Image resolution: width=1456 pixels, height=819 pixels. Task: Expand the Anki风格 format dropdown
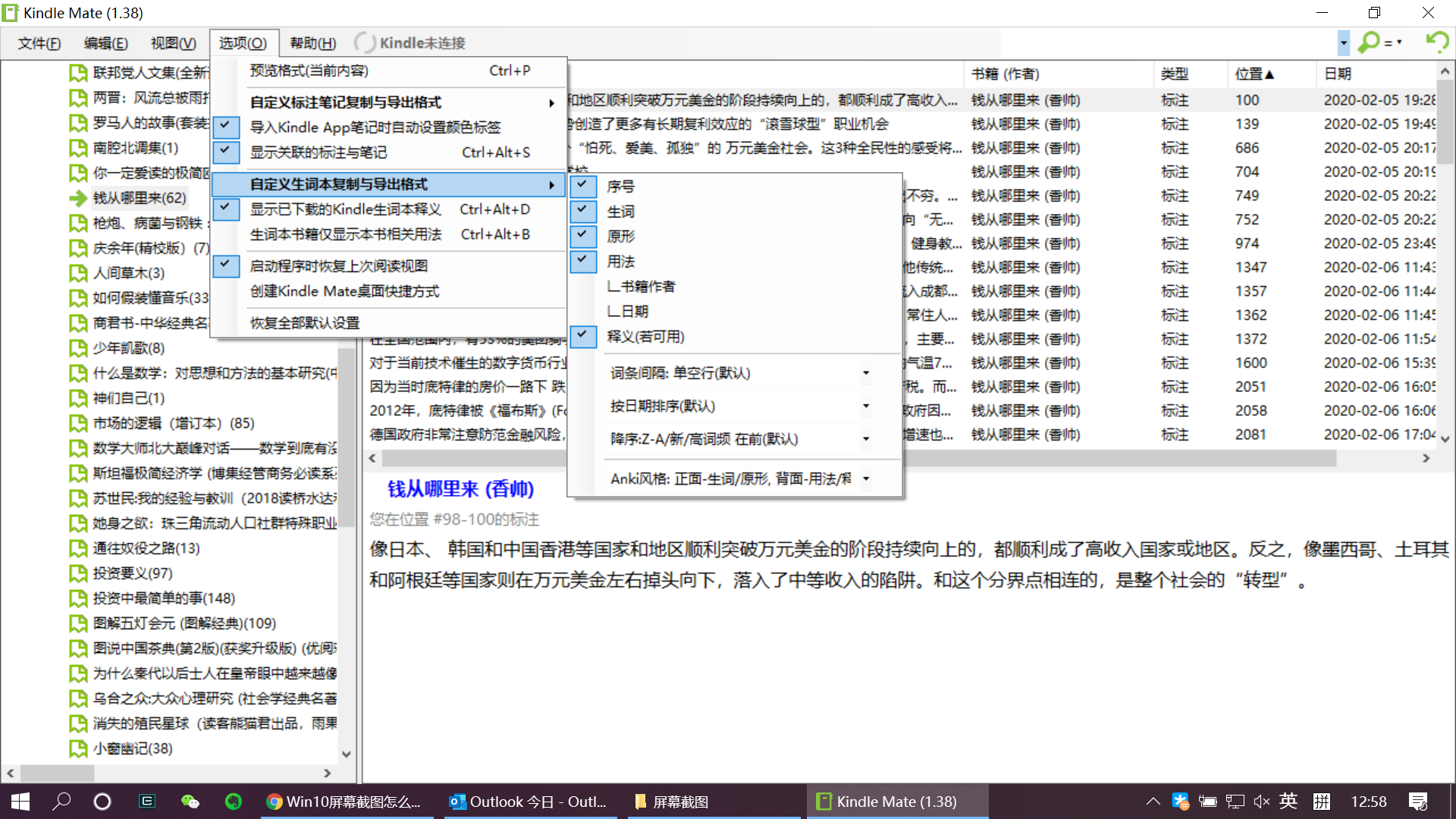865,479
